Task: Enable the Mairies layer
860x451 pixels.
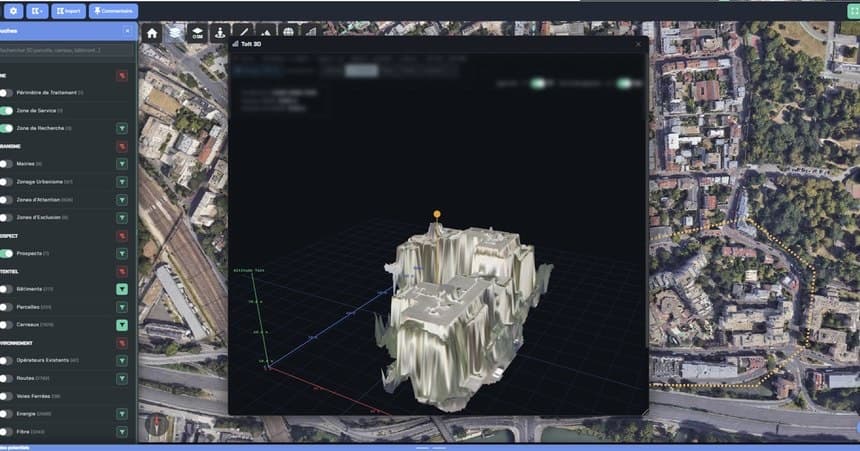Action: click(x=6, y=164)
